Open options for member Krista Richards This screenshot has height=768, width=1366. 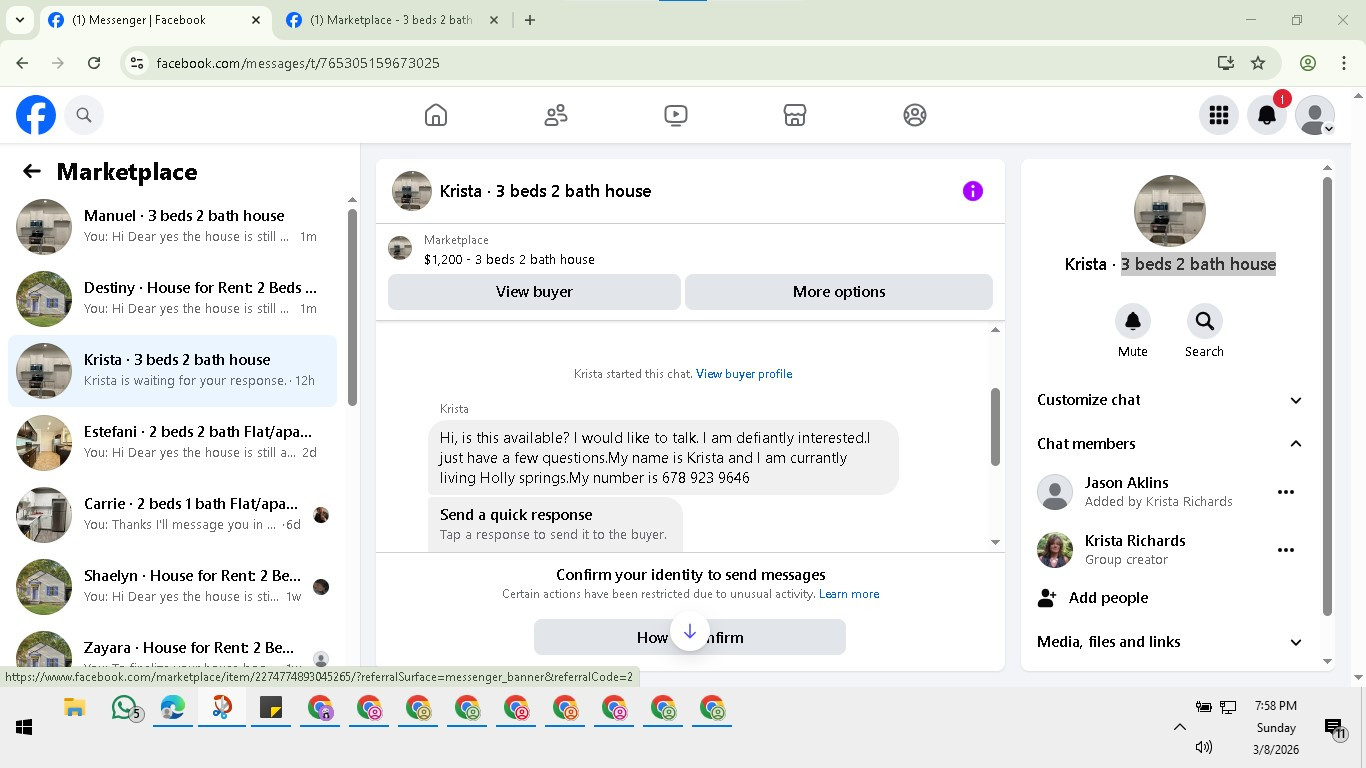tap(1286, 550)
